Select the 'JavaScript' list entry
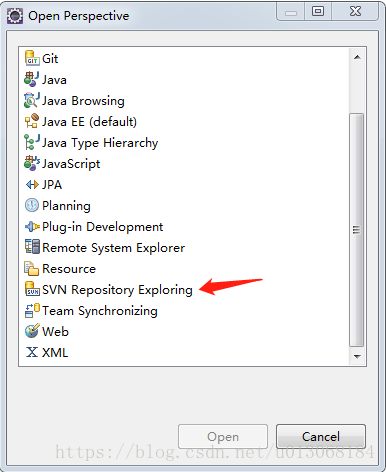 pyautogui.click(x=71, y=164)
